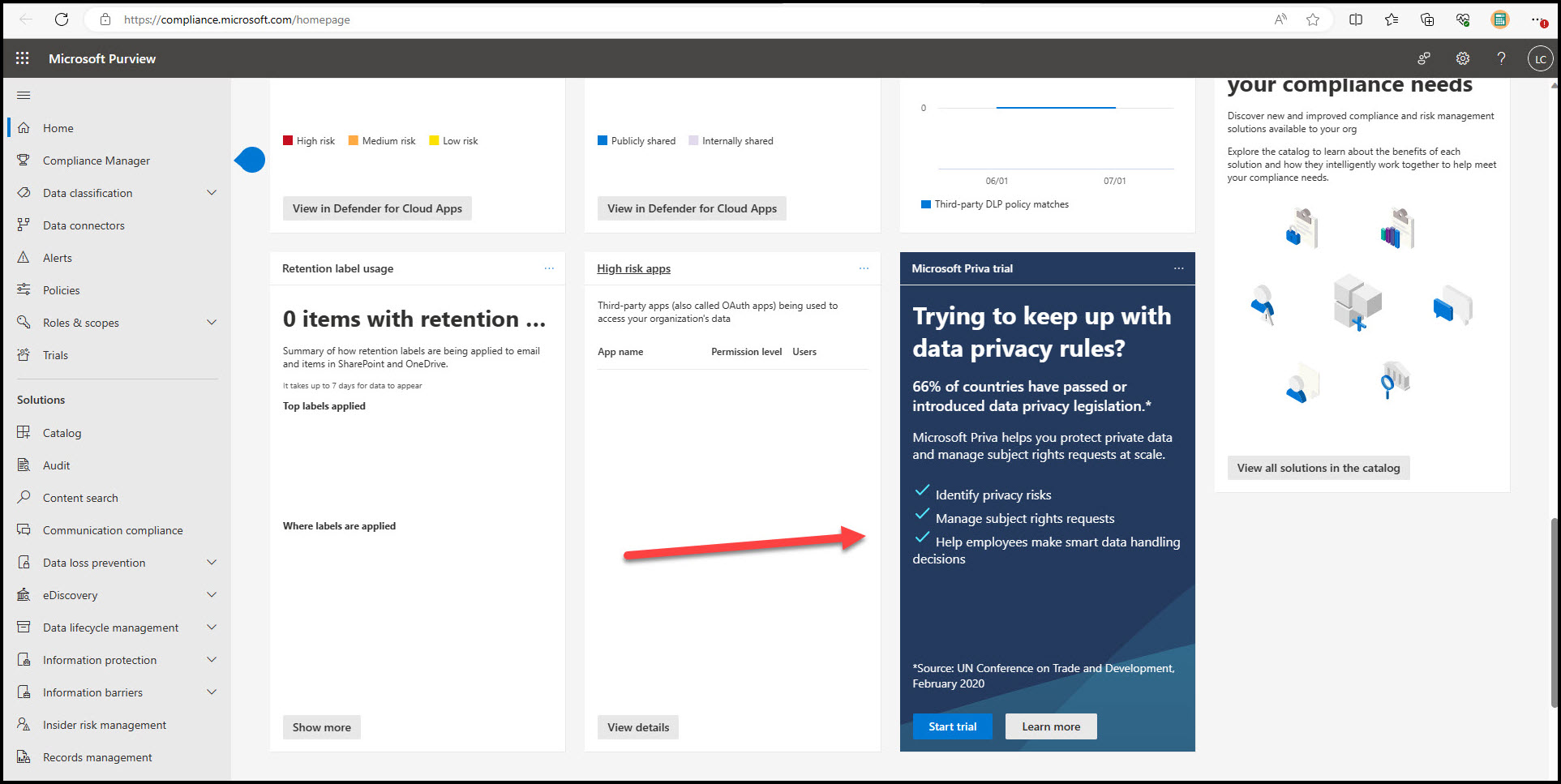
Task: Expand Data loss prevention chevron
Action: coord(212,563)
